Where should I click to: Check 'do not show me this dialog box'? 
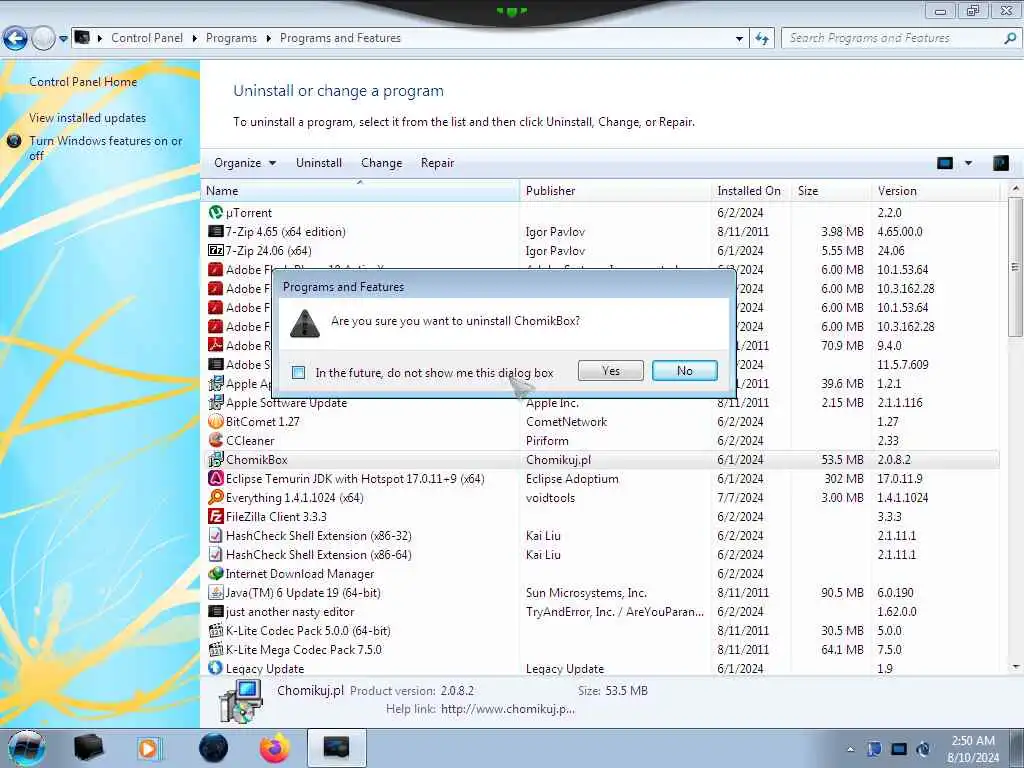click(x=298, y=372)
